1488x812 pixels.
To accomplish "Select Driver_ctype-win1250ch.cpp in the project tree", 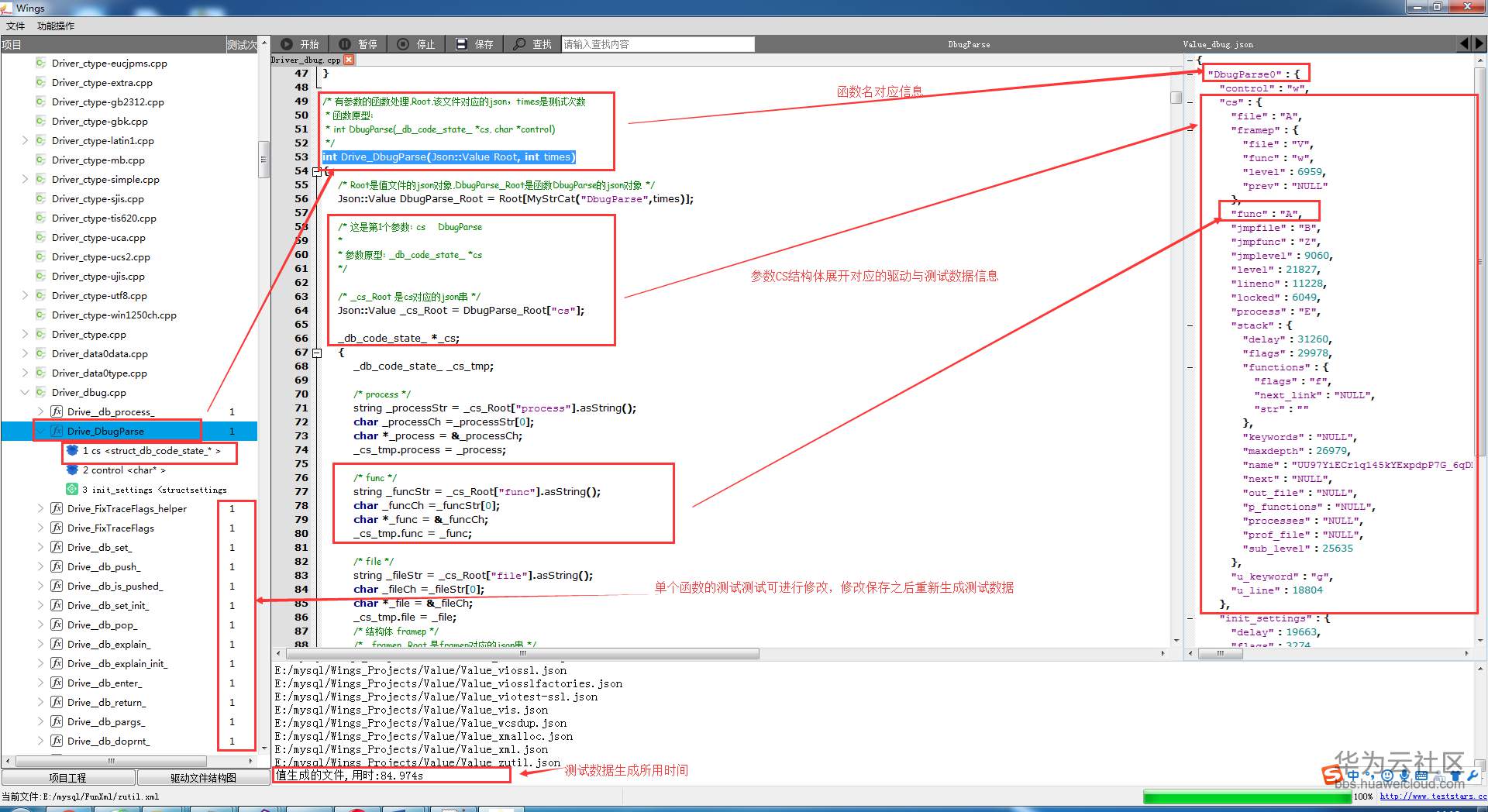I will [114, 315].
